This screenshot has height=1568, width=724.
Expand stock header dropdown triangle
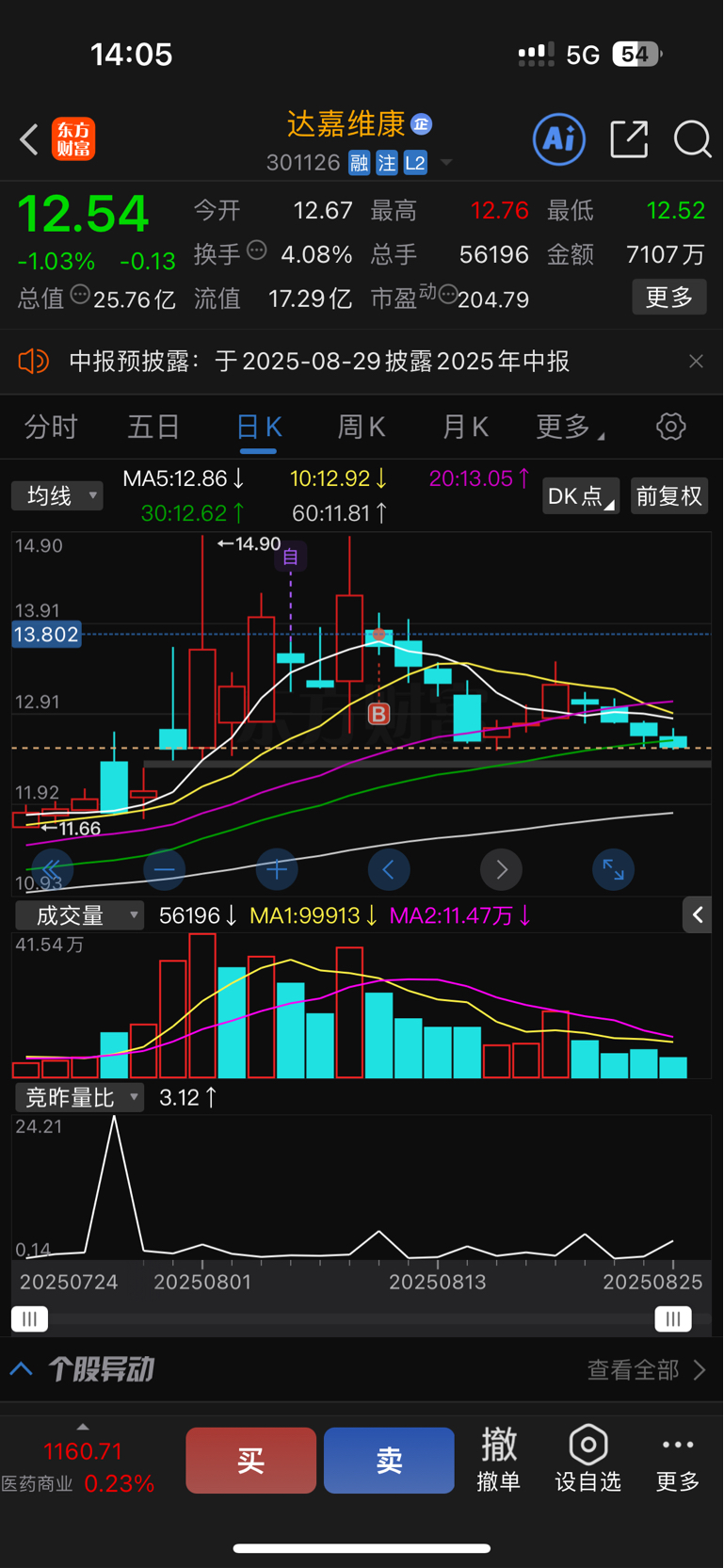click(446, 163)
